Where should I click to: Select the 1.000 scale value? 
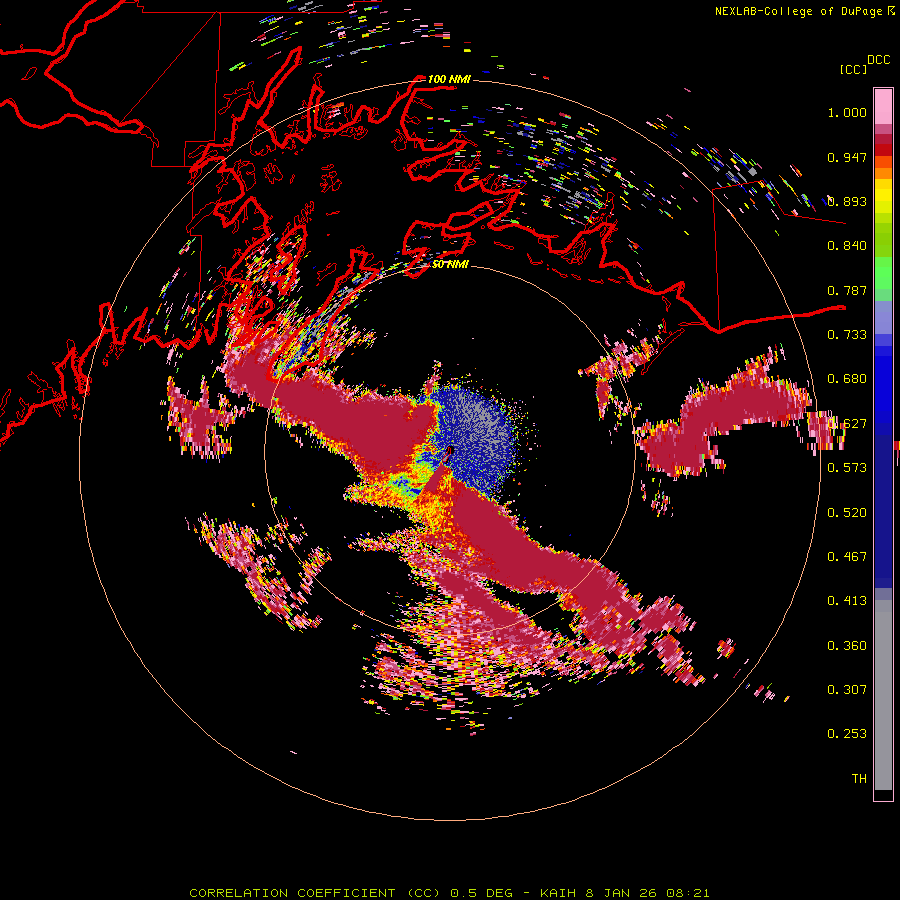(847, 112)
